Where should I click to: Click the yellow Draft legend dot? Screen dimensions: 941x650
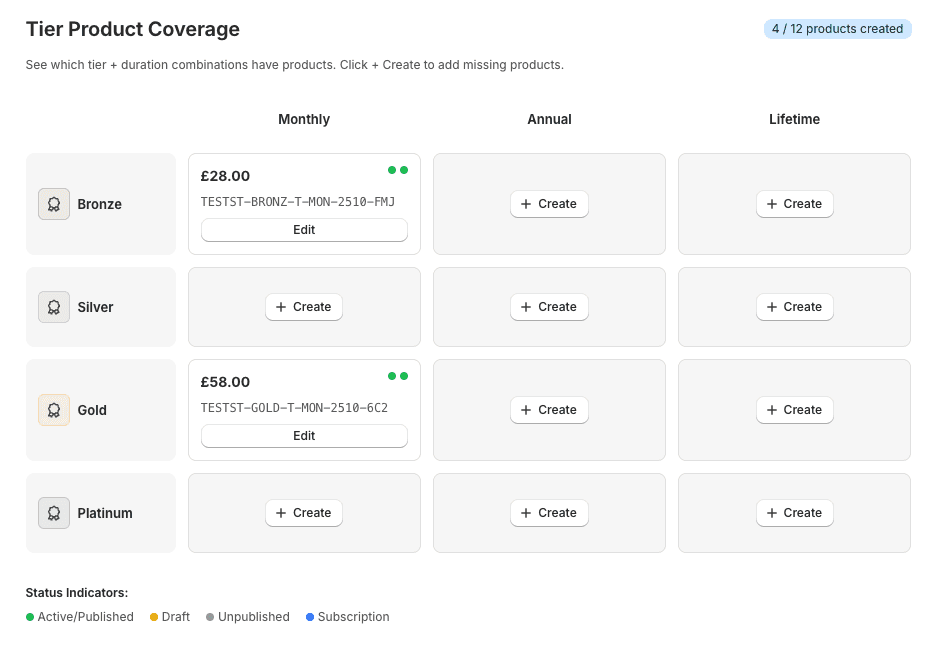(154, 617)
